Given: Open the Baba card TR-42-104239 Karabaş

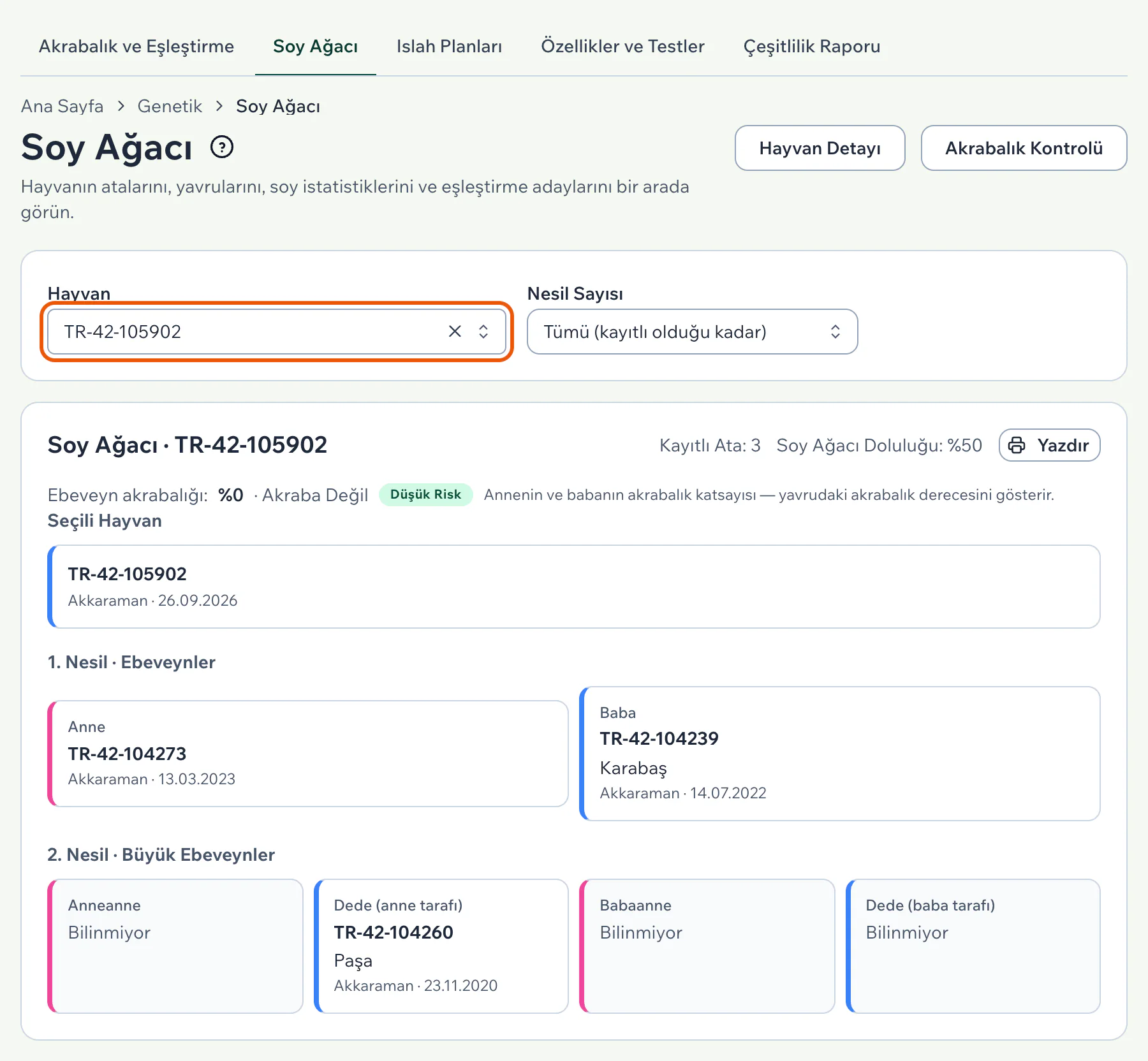Looking at the screenshot, I should [x=840, y=754].
